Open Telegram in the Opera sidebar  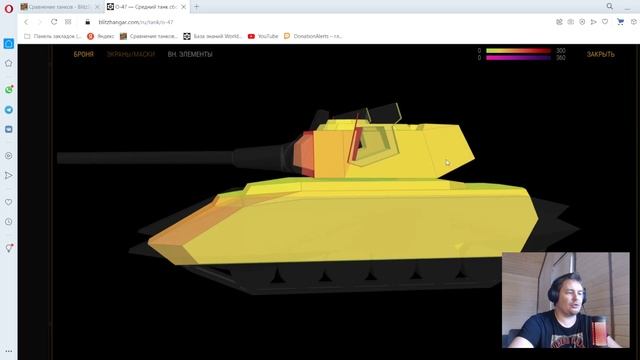click(9, 110)
